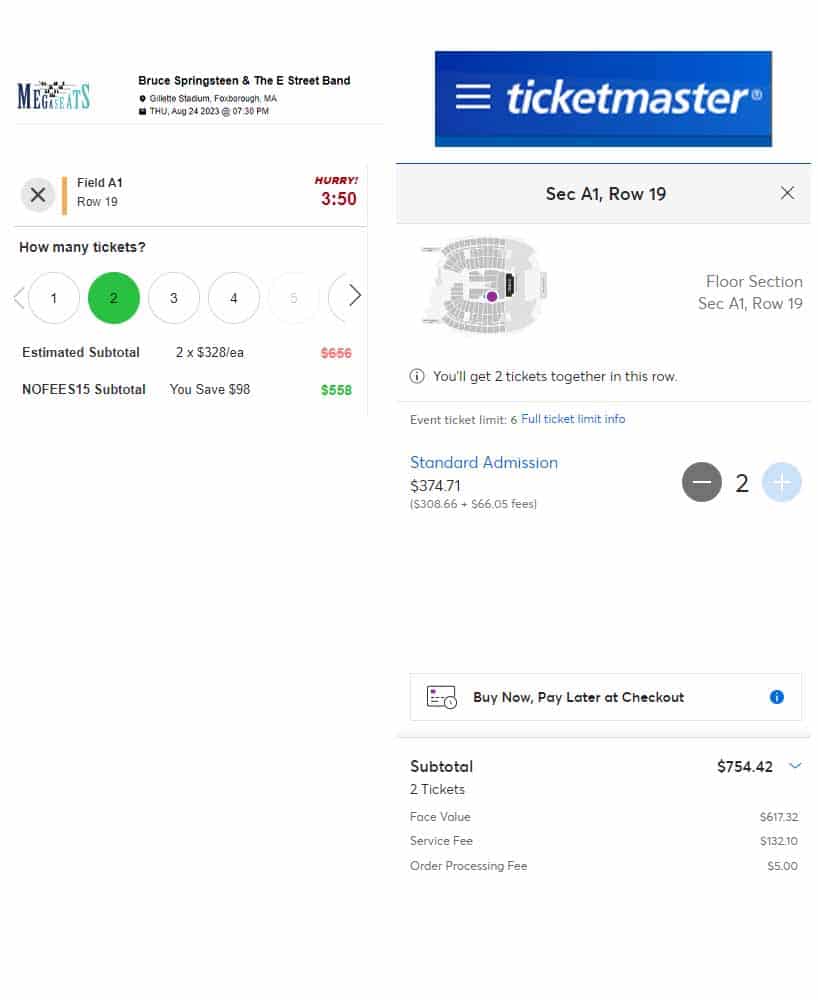Click the Buy Now Pay Later info icon
The height and width of the screenshot is (1000, 818).
(x=777, y=697)
